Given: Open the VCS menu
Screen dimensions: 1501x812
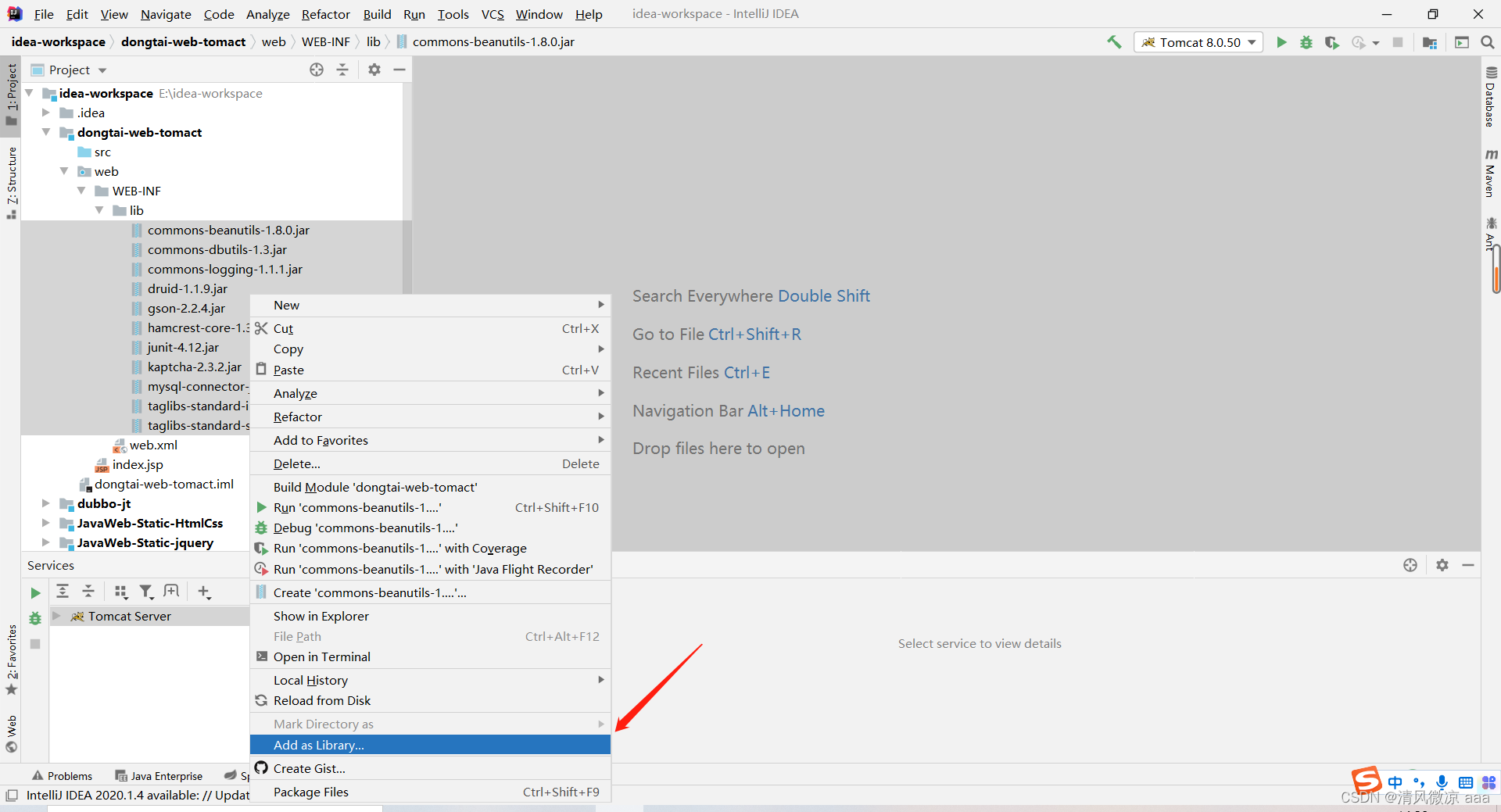Looking at the screenshot, I should 493,14.
